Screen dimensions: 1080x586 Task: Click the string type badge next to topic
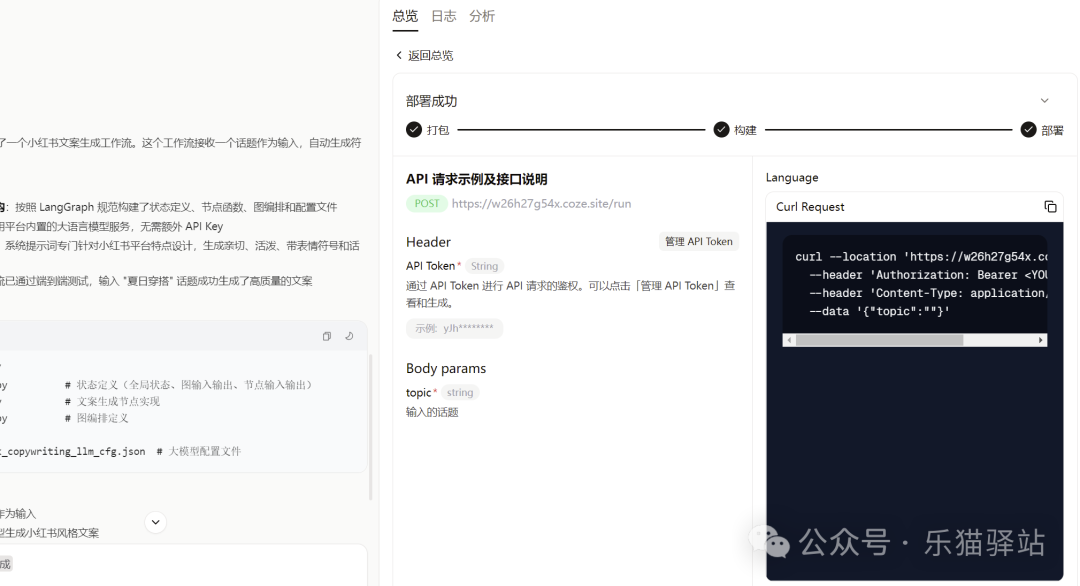point(459,392)
